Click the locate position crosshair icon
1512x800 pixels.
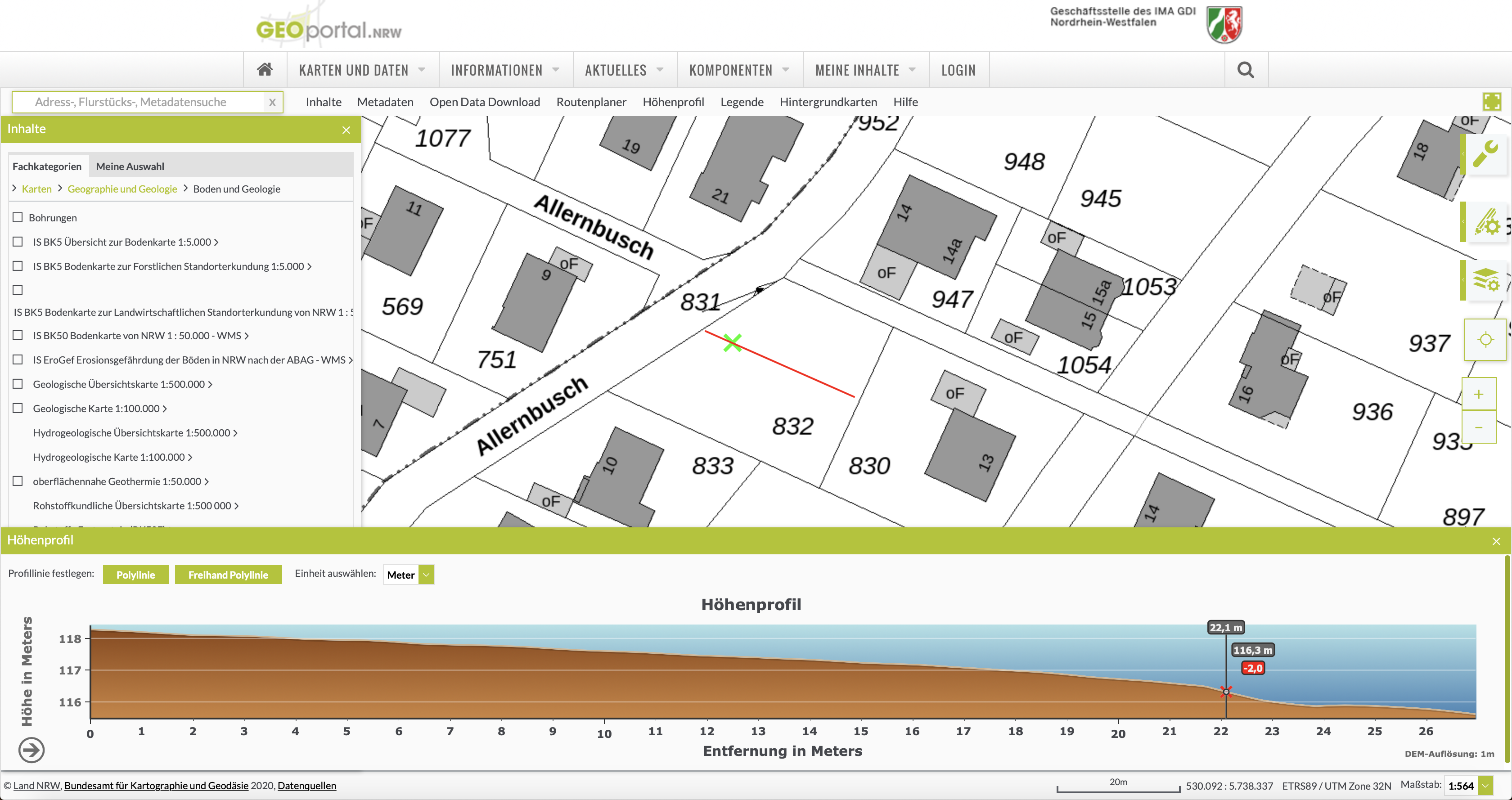[1485, 339]
